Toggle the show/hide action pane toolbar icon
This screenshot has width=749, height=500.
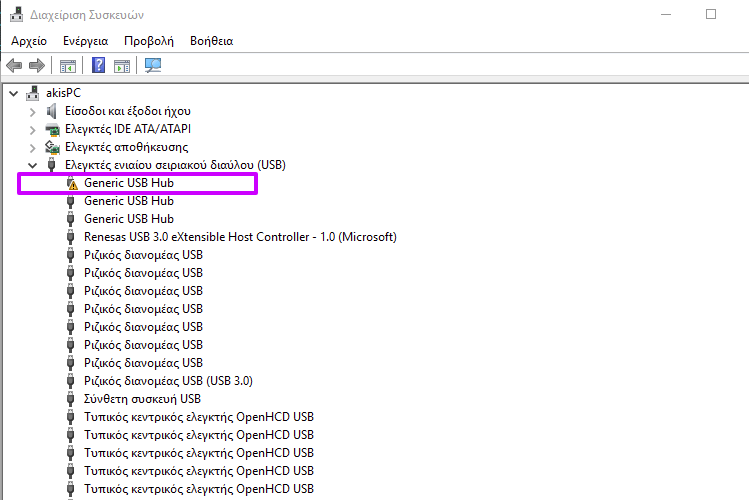click(122, 65)
